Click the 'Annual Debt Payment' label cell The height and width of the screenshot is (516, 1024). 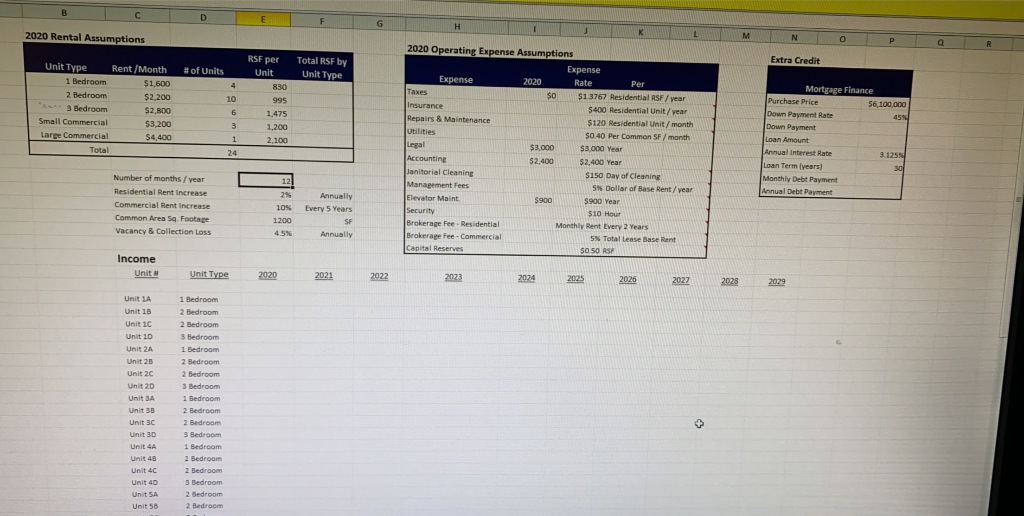(x=797, y=192)
